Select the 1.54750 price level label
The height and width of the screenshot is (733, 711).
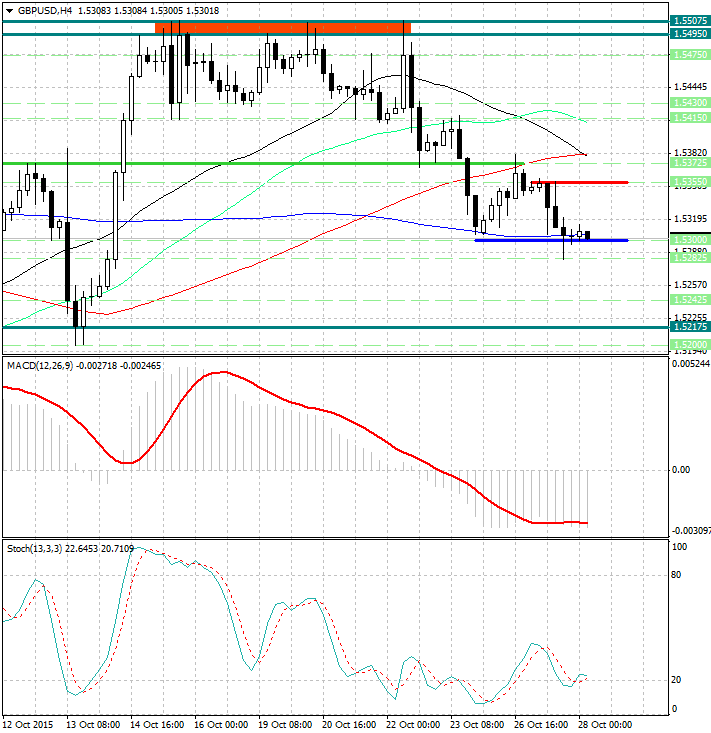pos(690,55)
